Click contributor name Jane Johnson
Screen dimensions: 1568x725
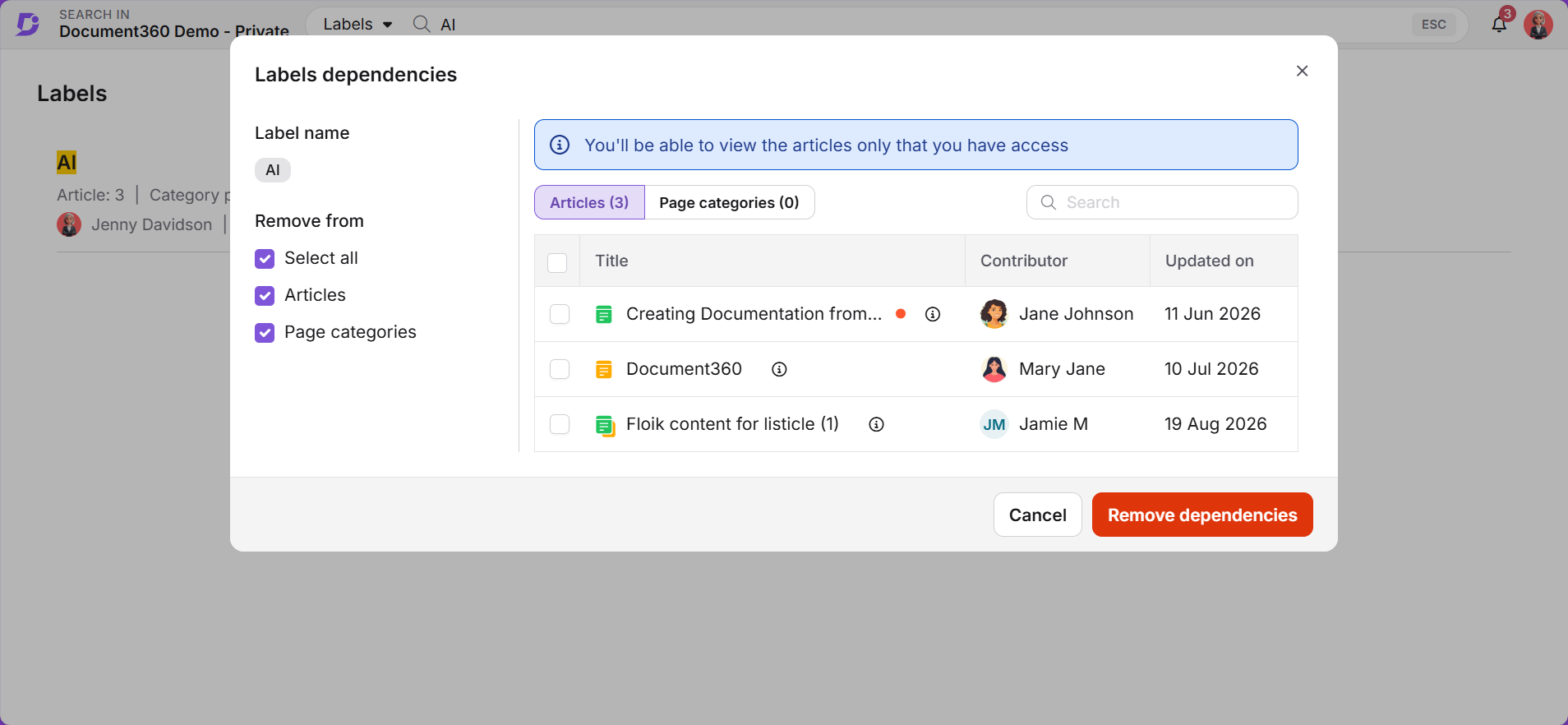[x=1077, y=314]
